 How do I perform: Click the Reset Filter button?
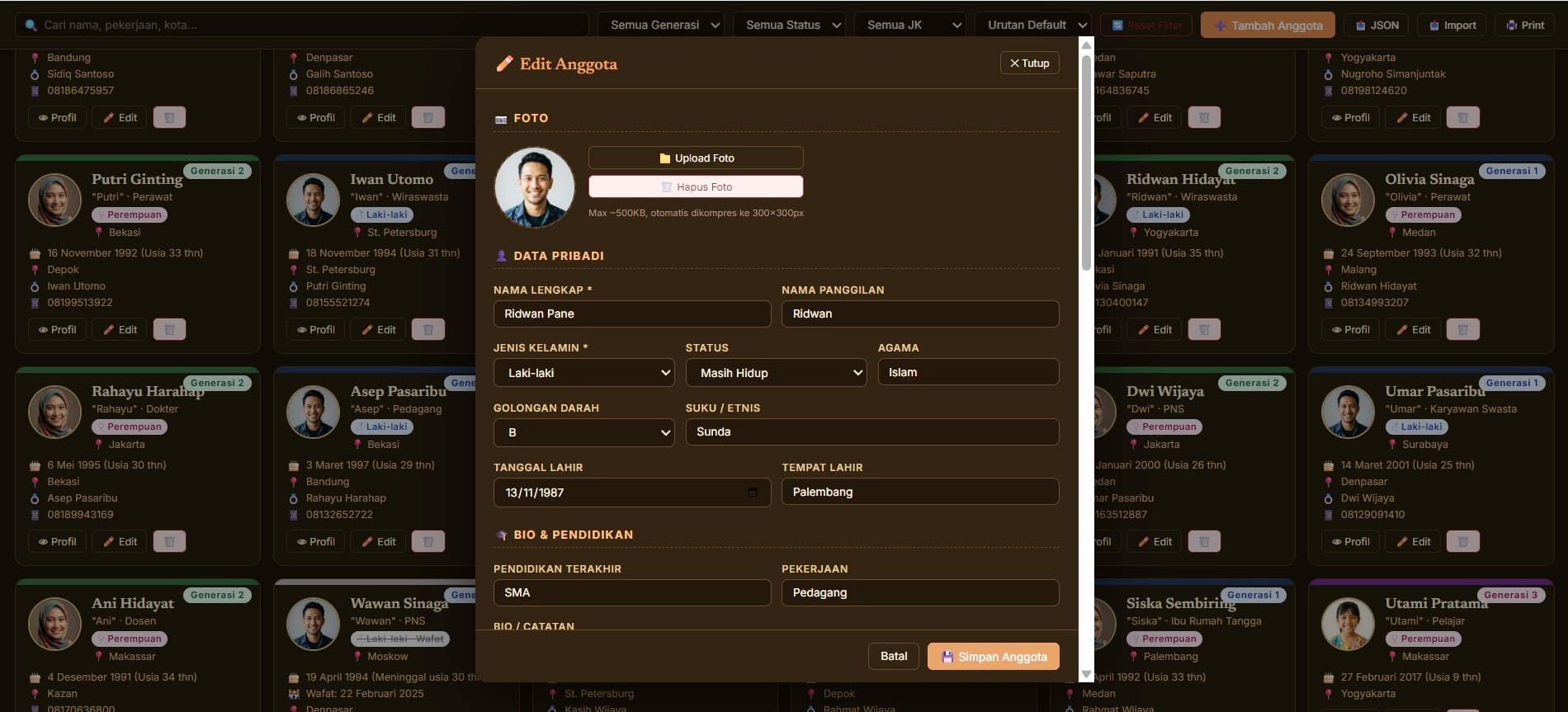(1146, 25)
